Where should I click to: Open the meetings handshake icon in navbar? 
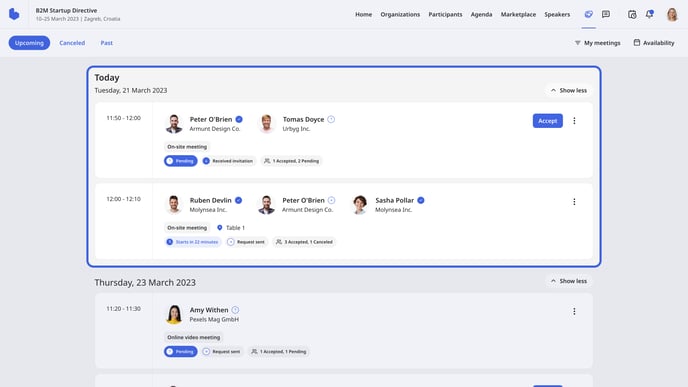click(588, 14)
